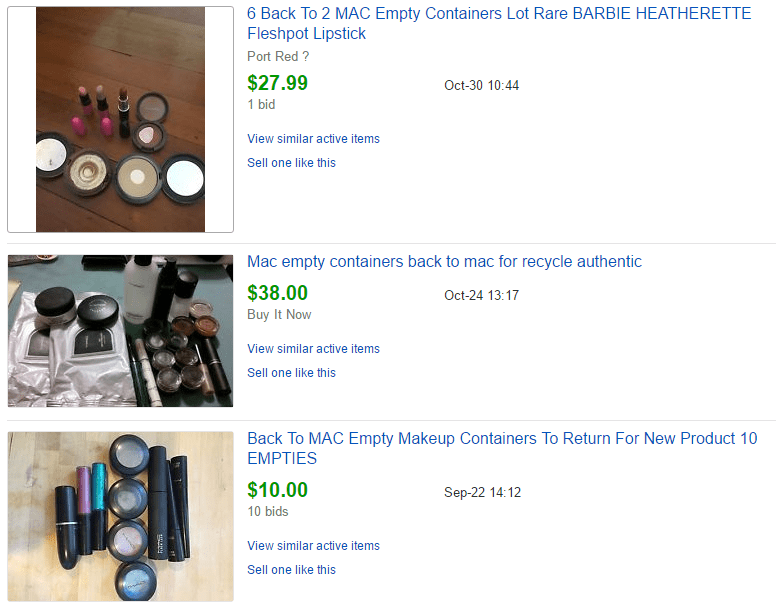Click the Oct-30 10:44 end date
Viewport: 778px width, 609px height.
[x=481, y=85]
